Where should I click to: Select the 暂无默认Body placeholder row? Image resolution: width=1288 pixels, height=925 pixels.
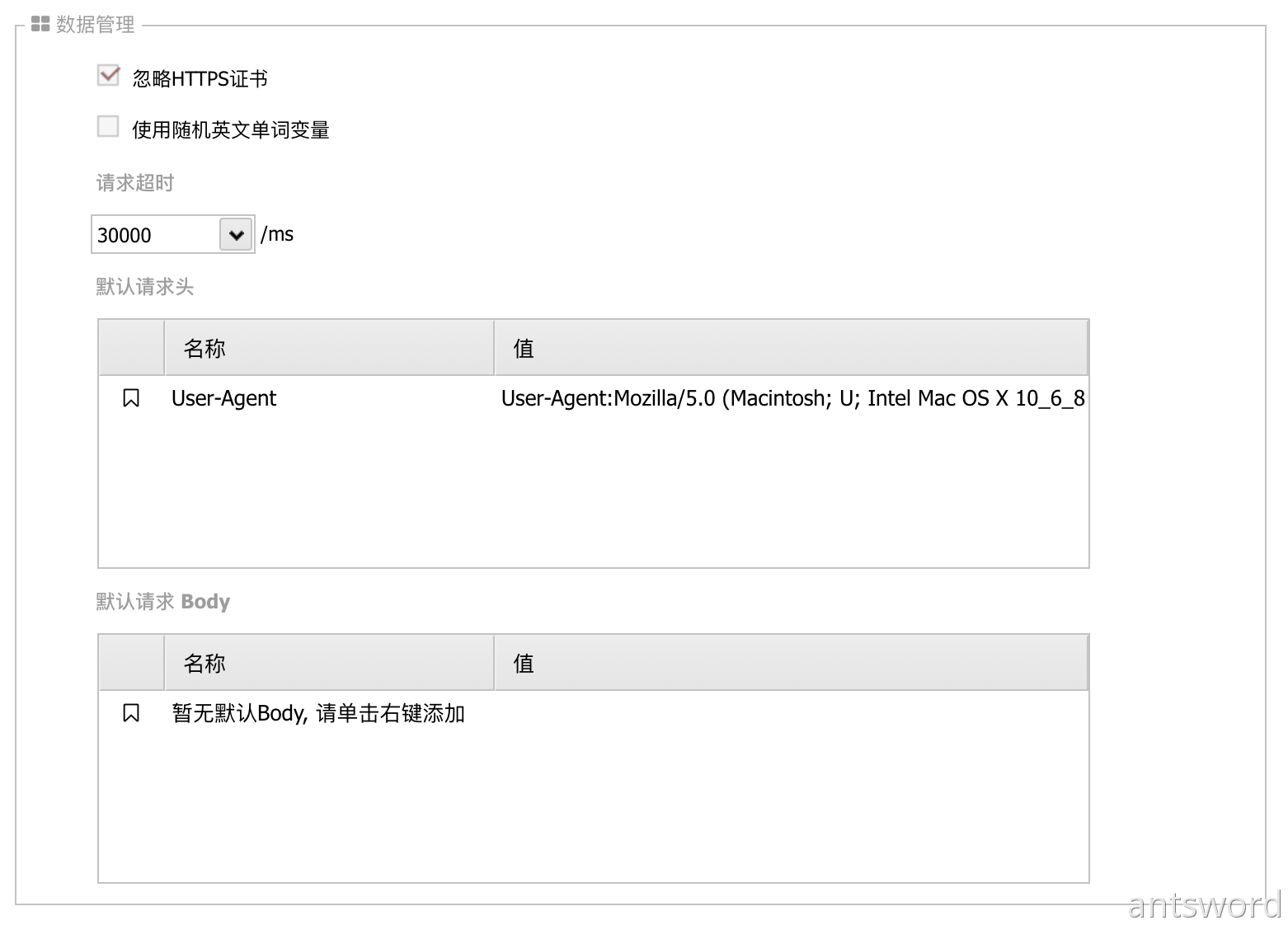pyautogui.click(x=318, y=713)
